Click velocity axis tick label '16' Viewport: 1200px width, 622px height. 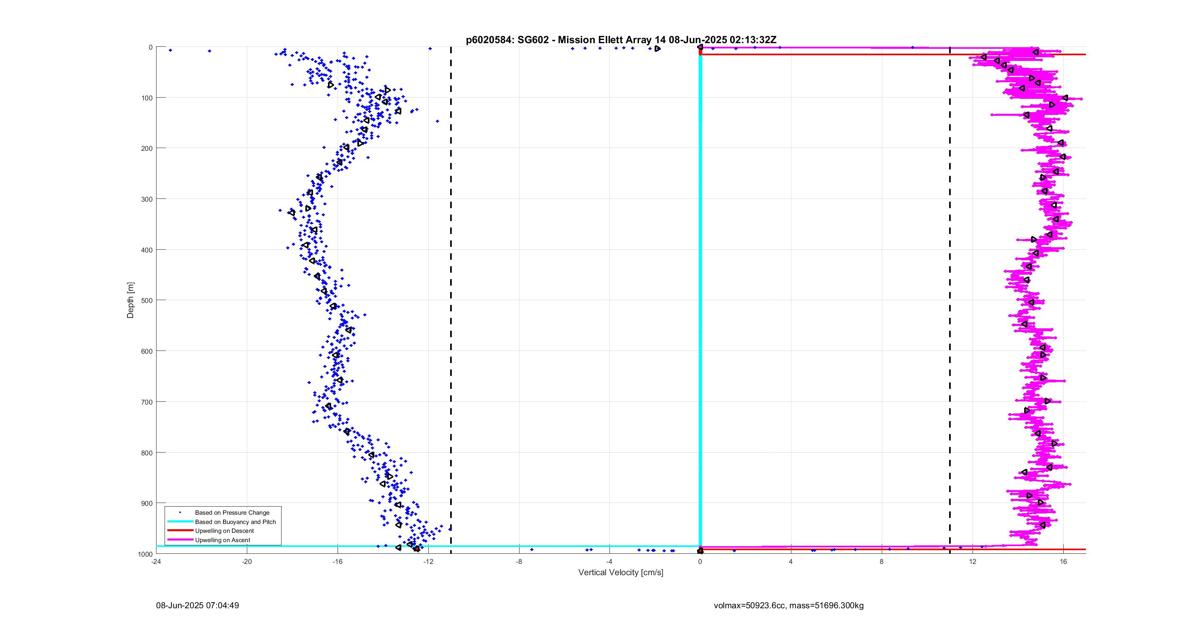point(1063,562)
